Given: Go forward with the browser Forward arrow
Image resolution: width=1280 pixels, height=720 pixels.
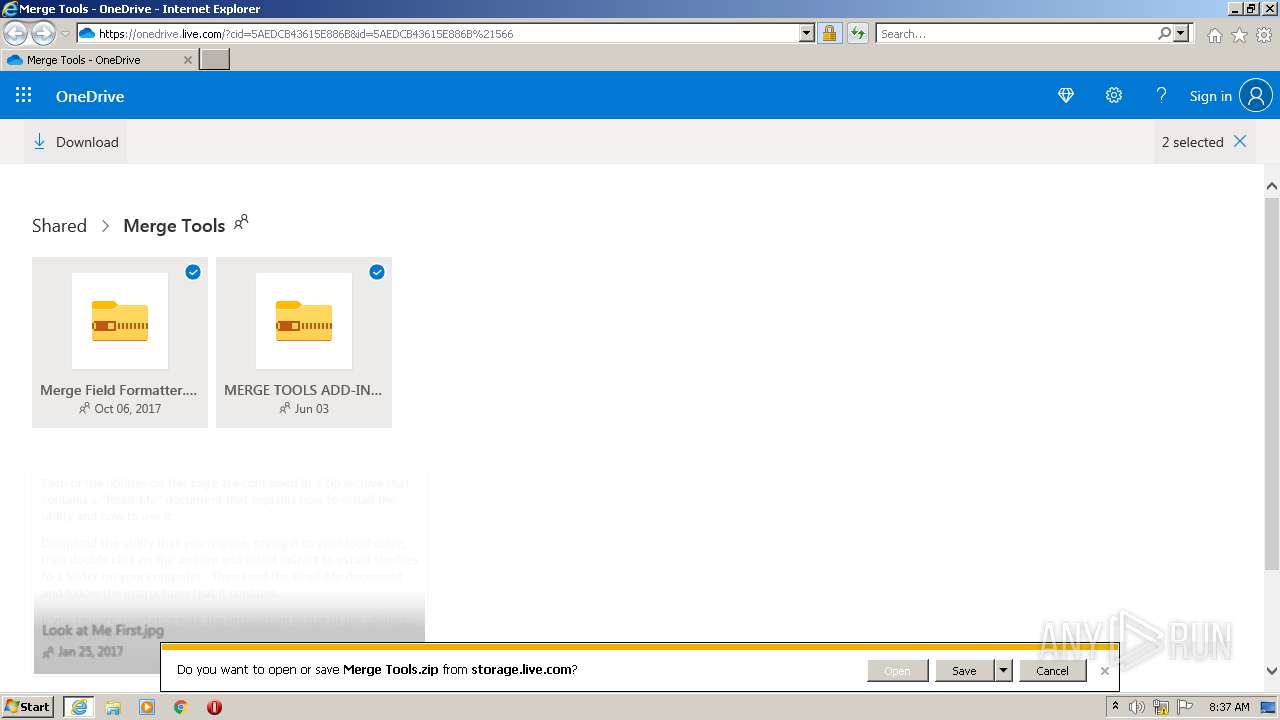Looking at the screenshot, I should pyautogui.click(x=43, y=33).
